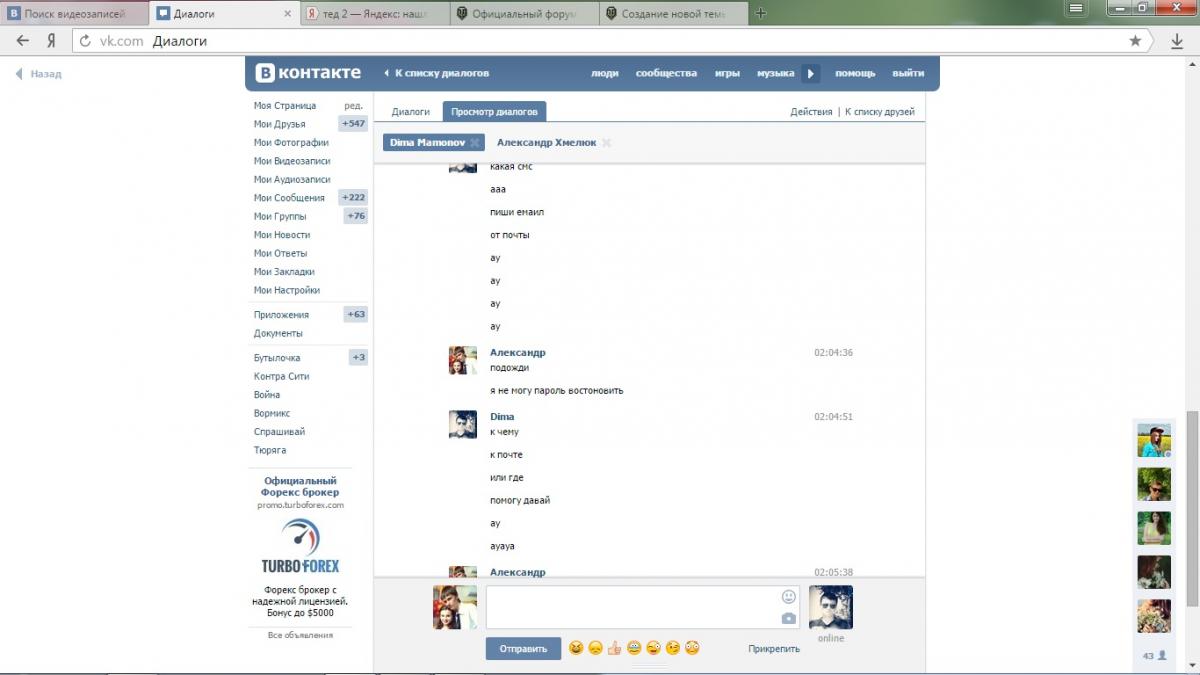Open a new browser tab with plus
Screen dimensions: 1200x675
click(761, 13)
